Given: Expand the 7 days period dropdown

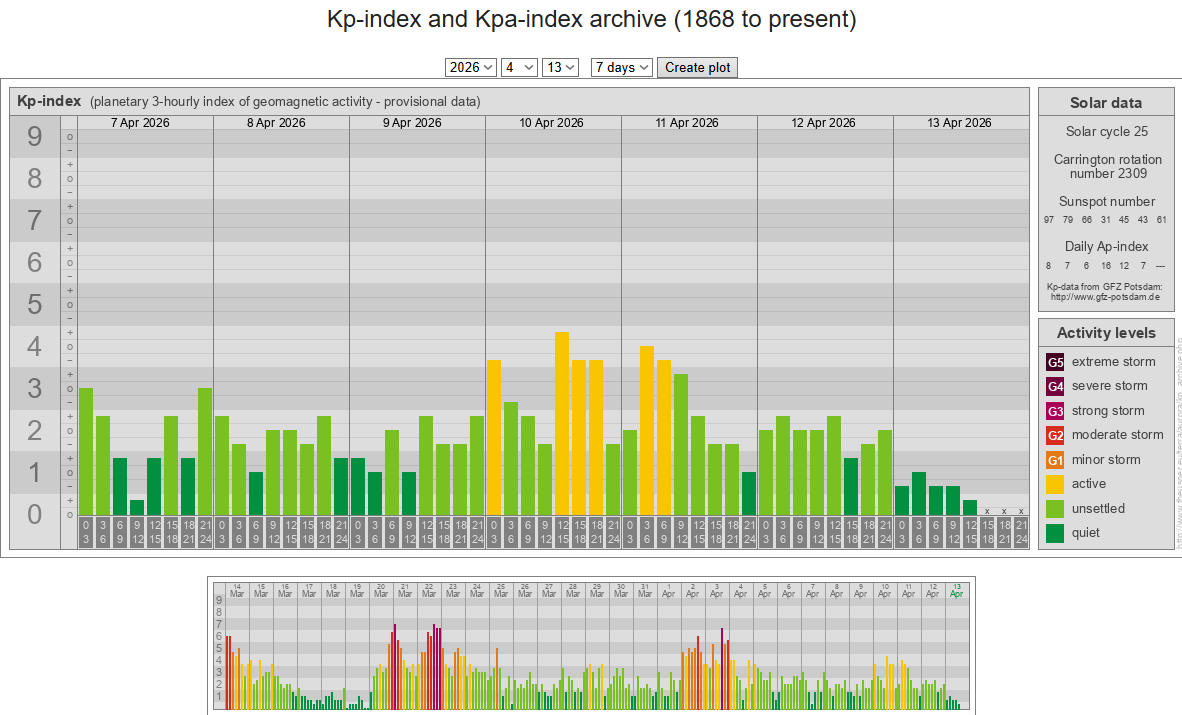Looking at the screenshot, I should pos(621,67).
